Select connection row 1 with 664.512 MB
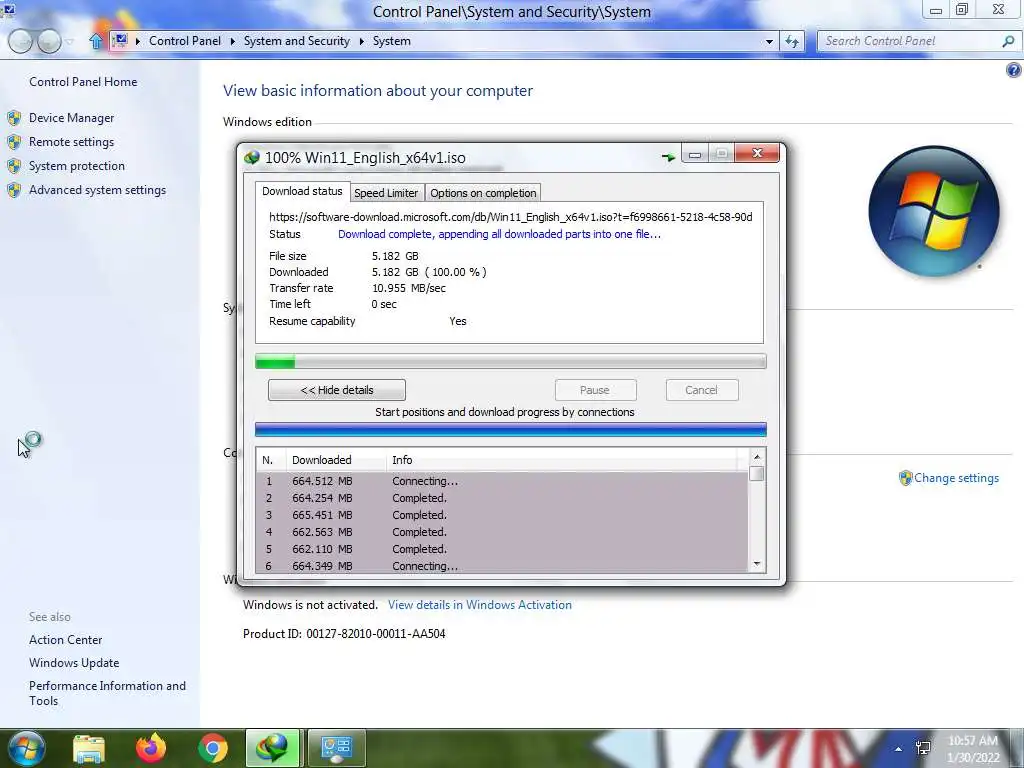 502,481
